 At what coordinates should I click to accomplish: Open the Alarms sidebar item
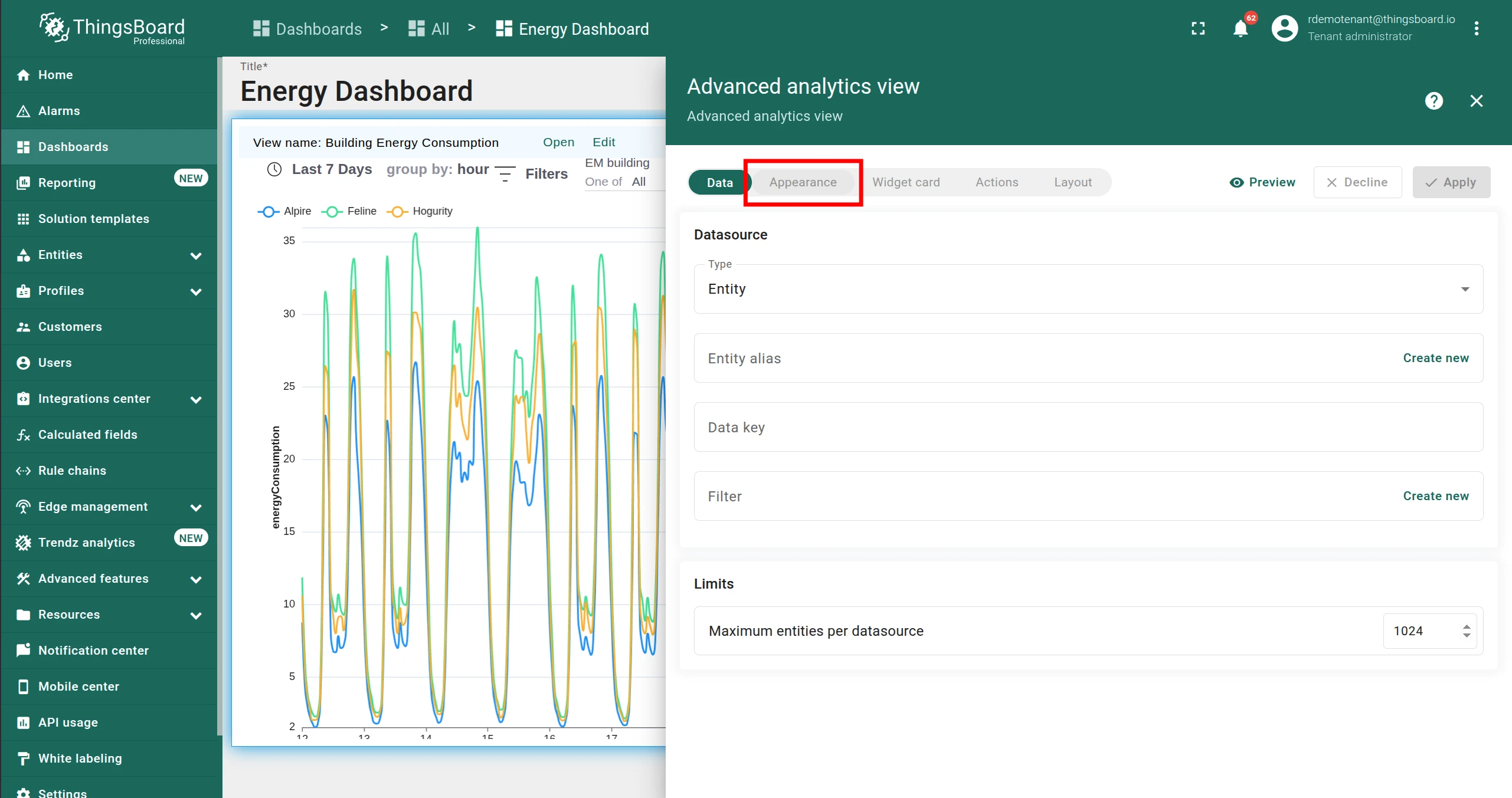pos(109,111)
